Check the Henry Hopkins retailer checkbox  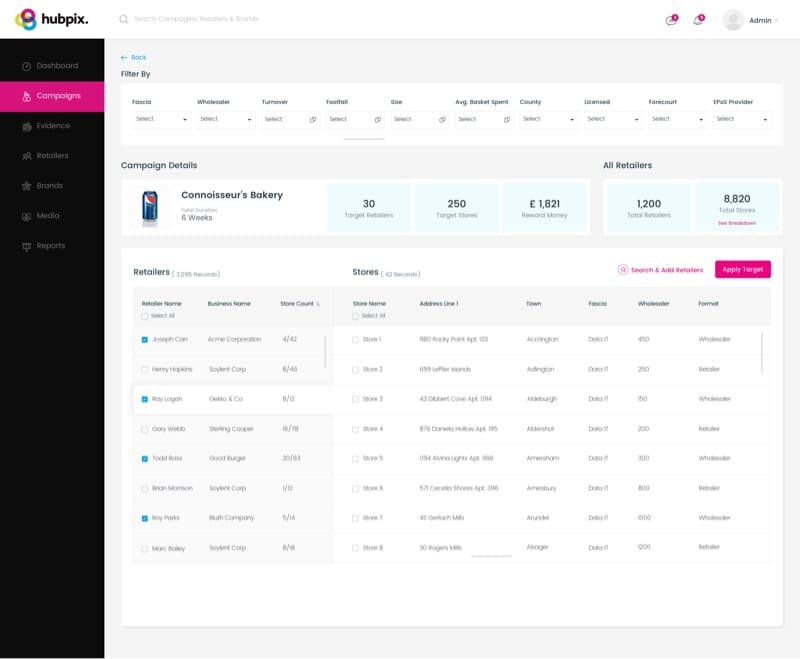[x=144, y=369]
